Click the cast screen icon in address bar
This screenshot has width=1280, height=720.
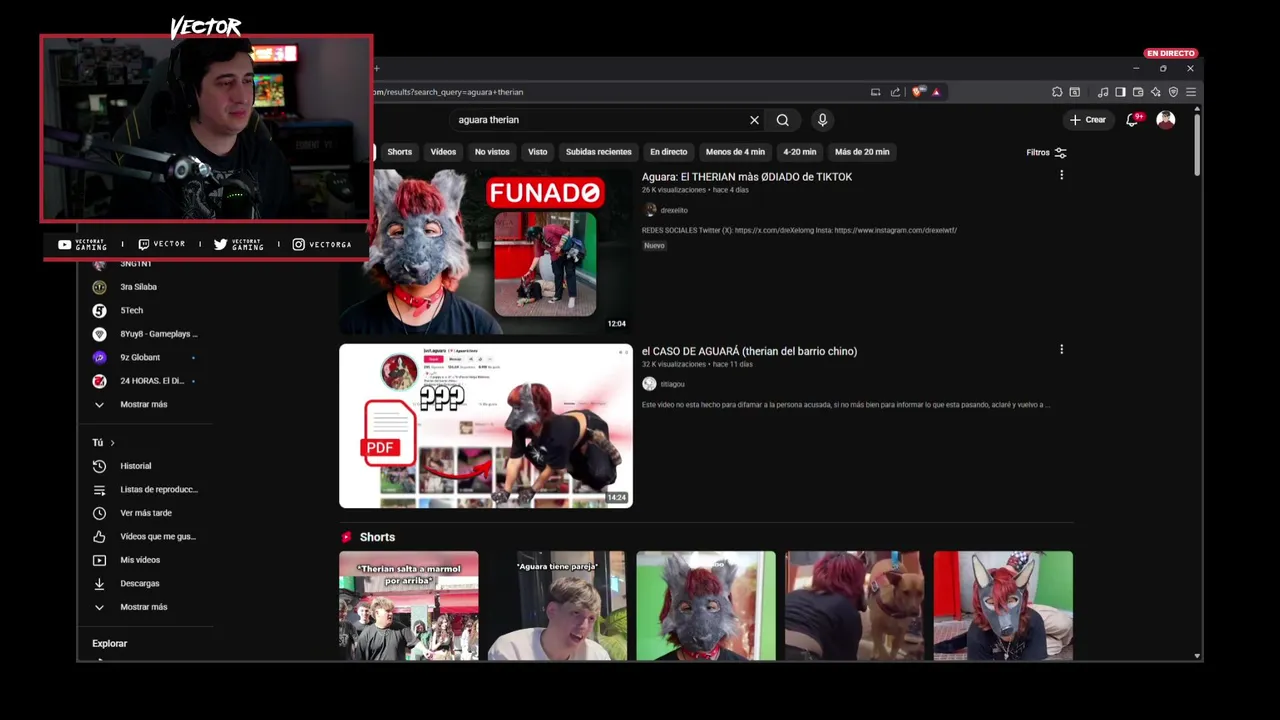pos(875,92)
